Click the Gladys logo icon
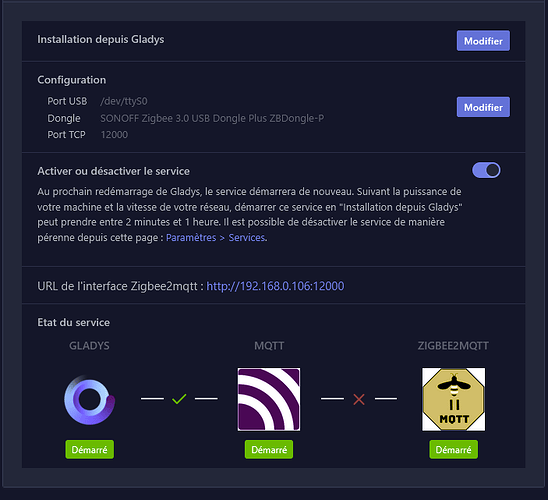548x500 pixels. [x=89, y=400]
